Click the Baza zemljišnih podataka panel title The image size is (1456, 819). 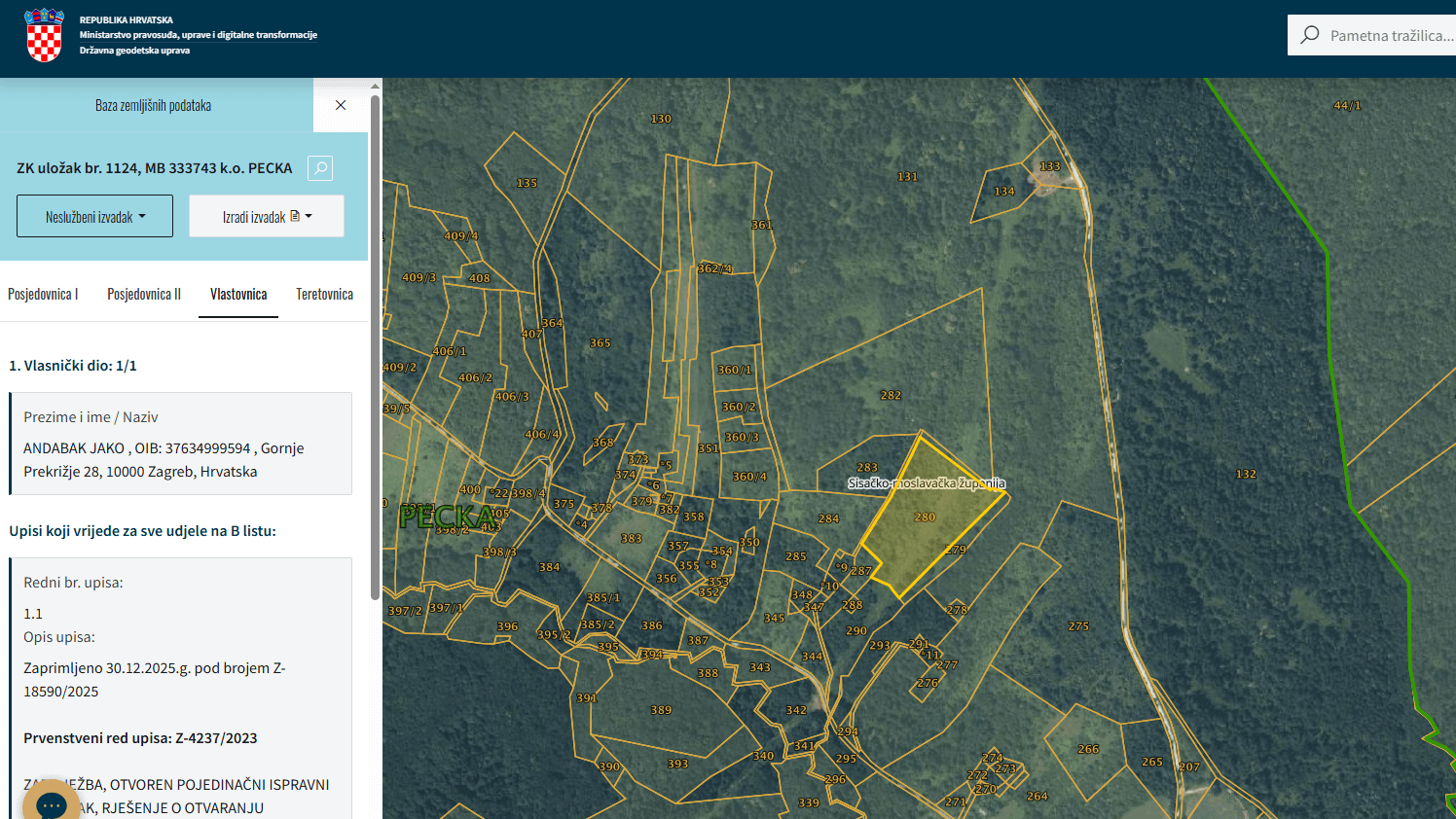point(153,105)
